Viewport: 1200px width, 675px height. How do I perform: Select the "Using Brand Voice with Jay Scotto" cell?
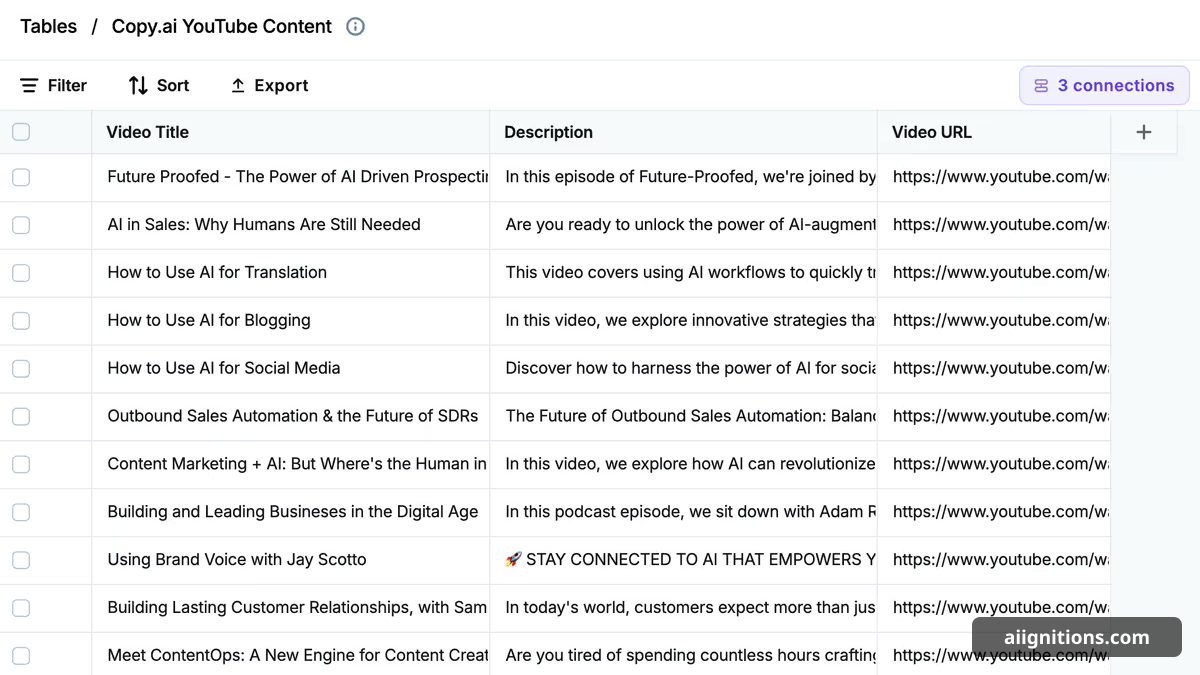pos(291,560)
